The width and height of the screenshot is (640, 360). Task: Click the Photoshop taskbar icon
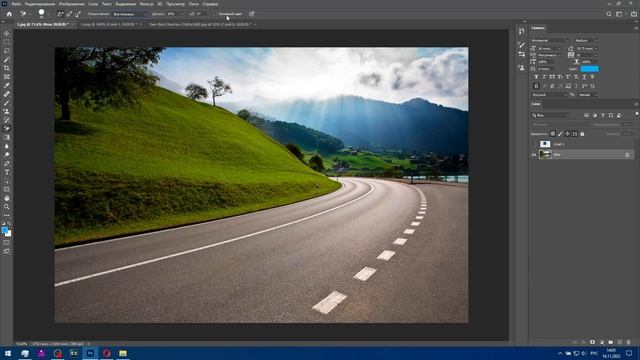click(90, 353)
